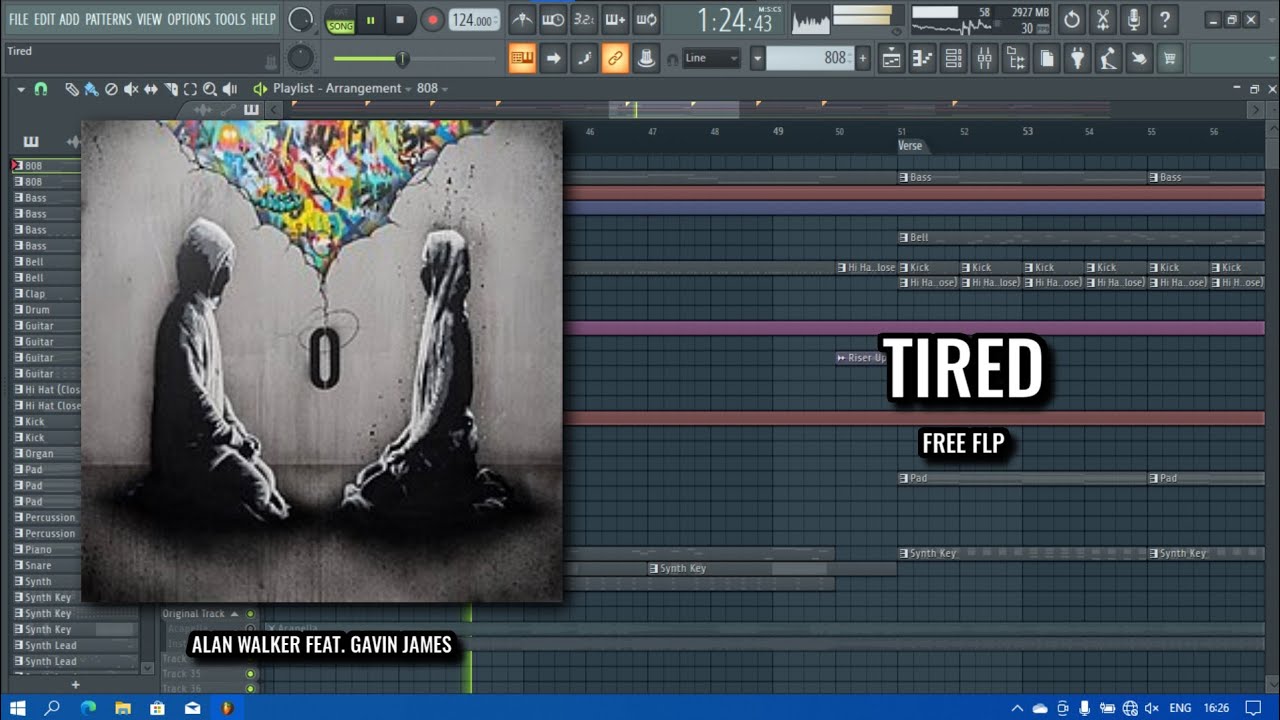Viewport: 1280px width, 720px height.
Task: Open the EDIT menu
Action: point(45,19)
